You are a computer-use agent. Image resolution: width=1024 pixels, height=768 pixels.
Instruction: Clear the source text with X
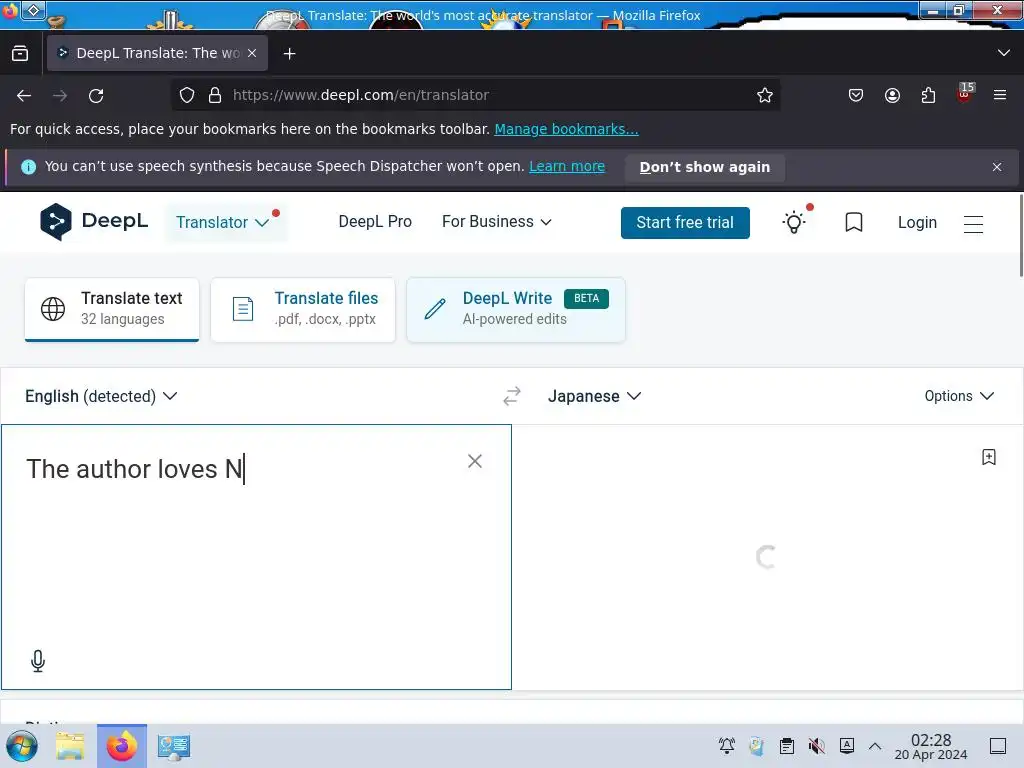(475, 461)
